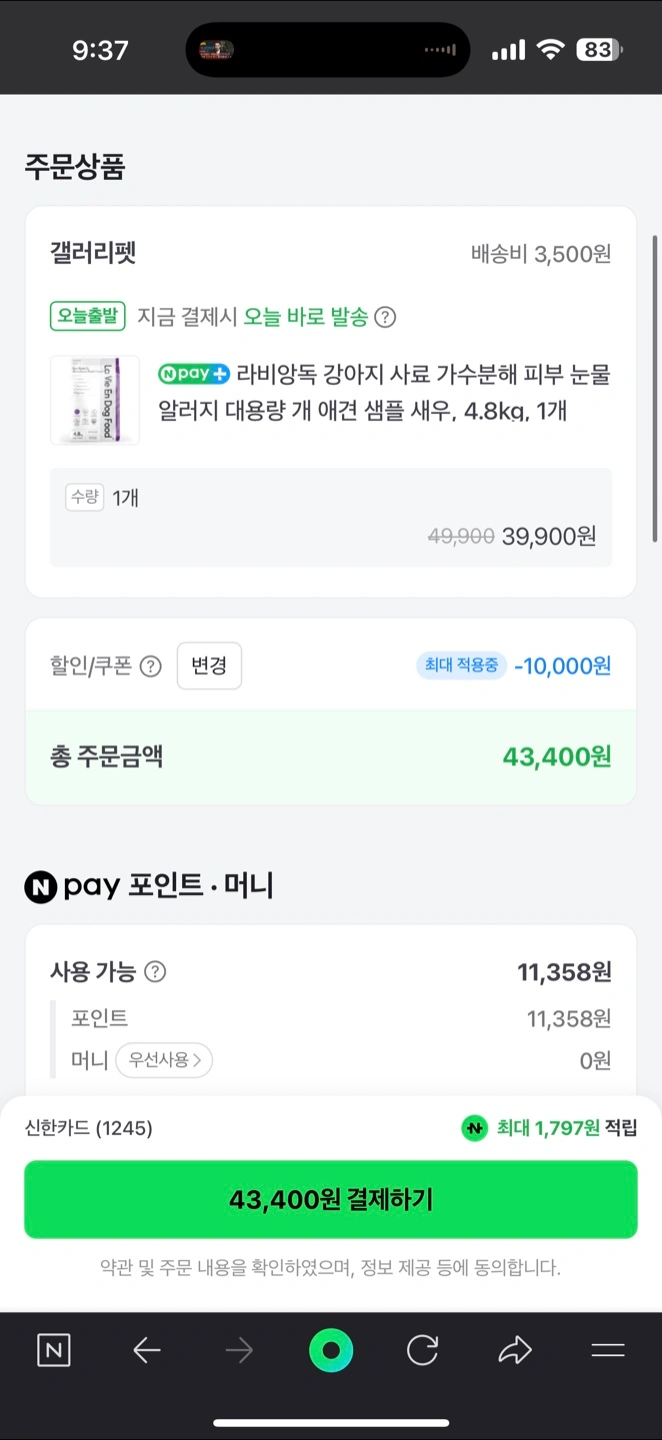This screenshot has width=662, height=1440.
Task: Tap help icon beside 사용 가능
Action: (x=155, y=971)
